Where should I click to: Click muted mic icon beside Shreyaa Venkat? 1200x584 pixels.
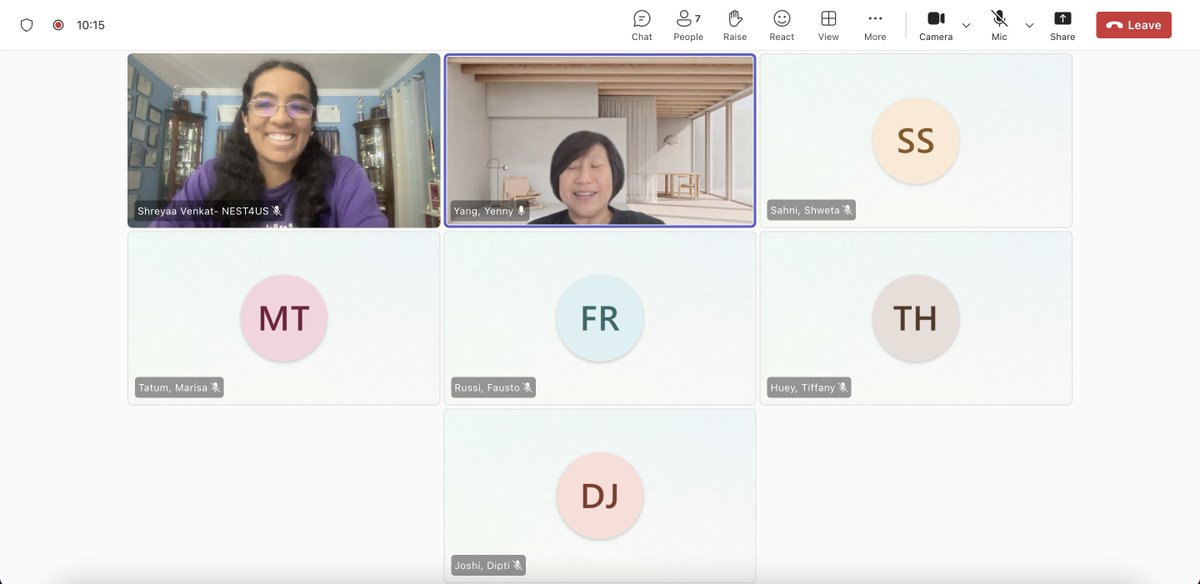(x=277, y=211)
